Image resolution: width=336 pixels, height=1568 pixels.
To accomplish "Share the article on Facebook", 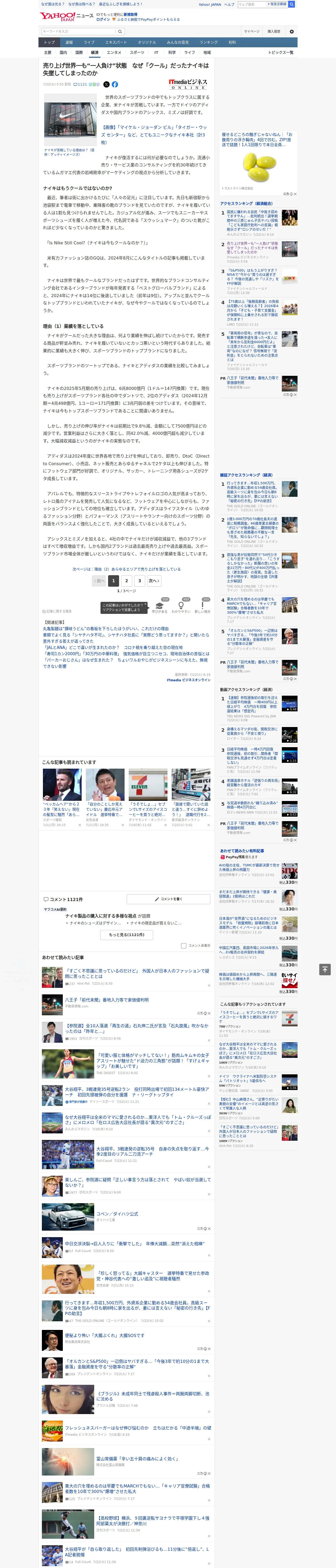I will point(115,85).
